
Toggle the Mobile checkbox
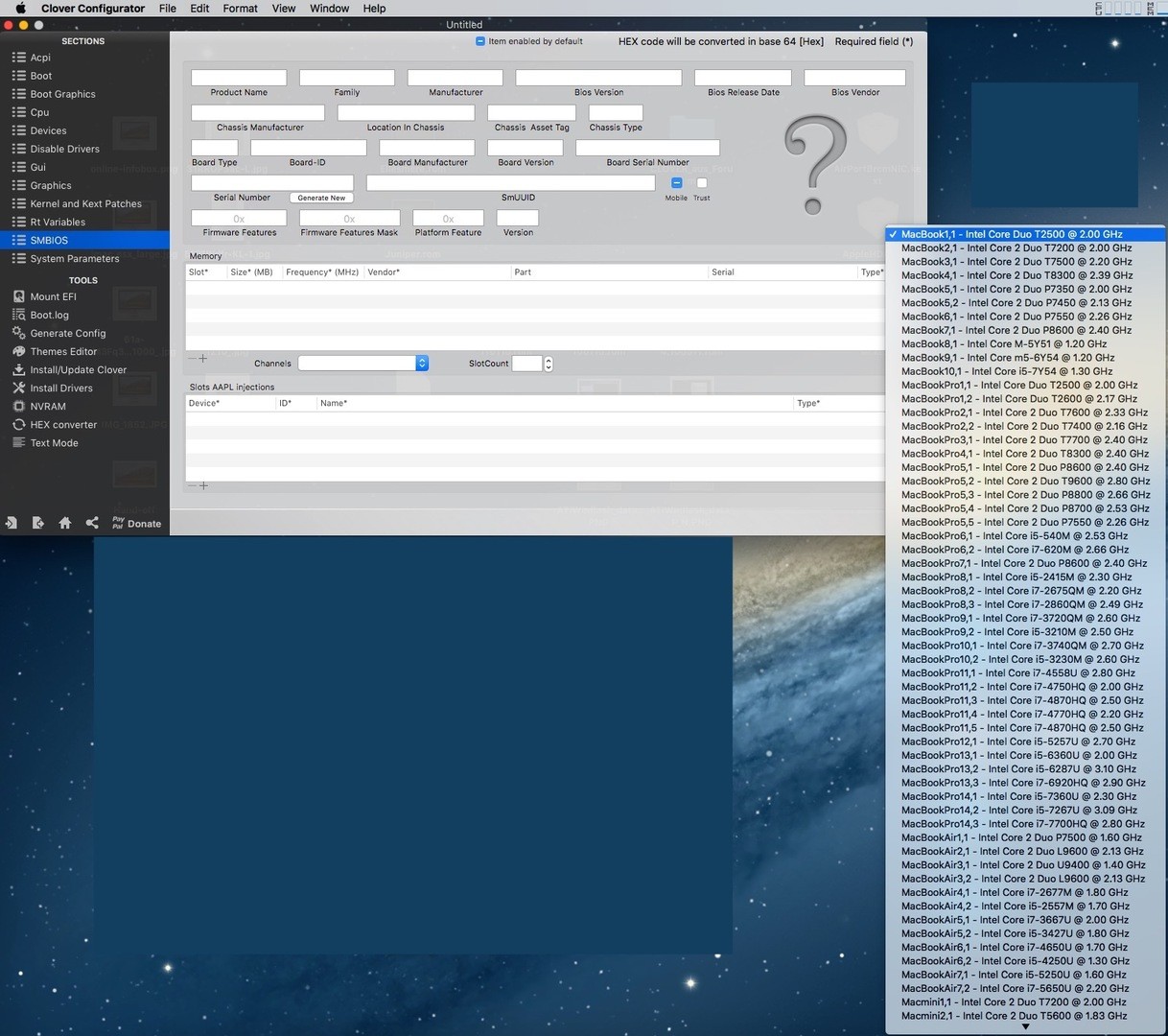pos(676,182)
